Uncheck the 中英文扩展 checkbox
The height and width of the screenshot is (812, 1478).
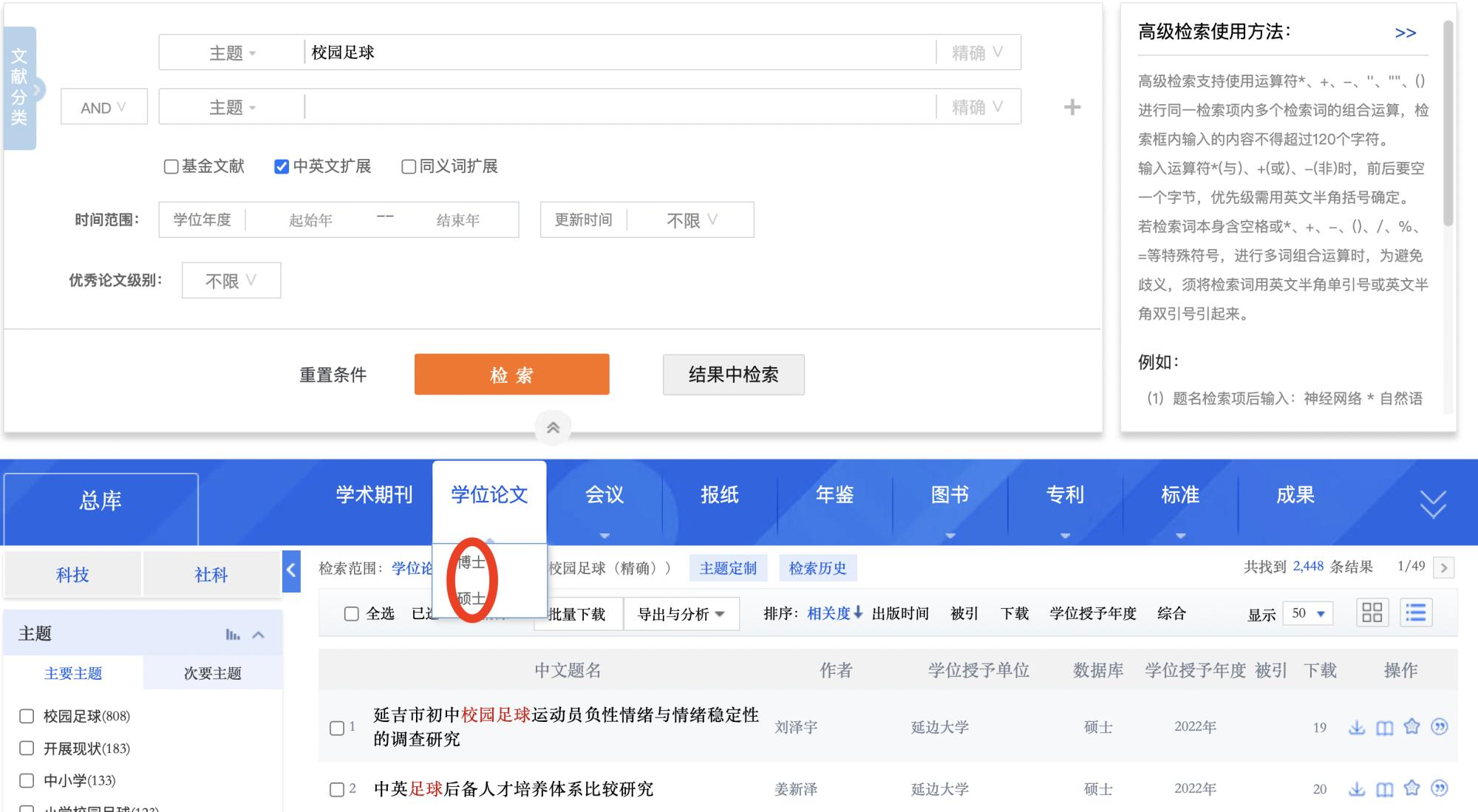point(282,166)
